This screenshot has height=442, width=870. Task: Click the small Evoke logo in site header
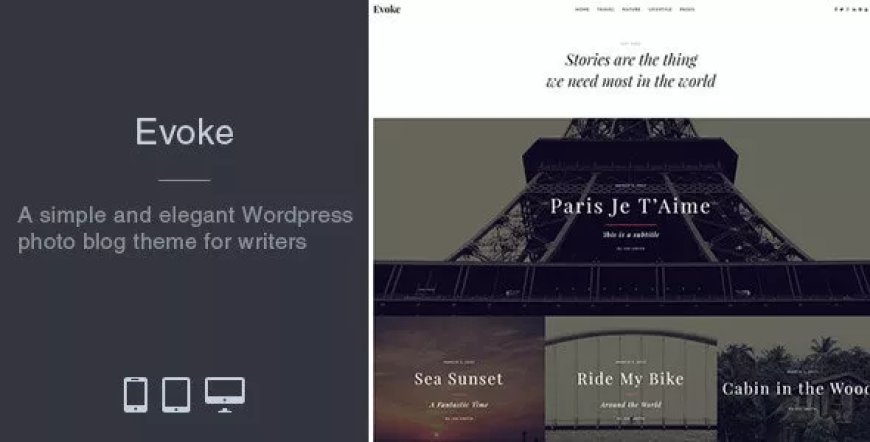[387, 9]
